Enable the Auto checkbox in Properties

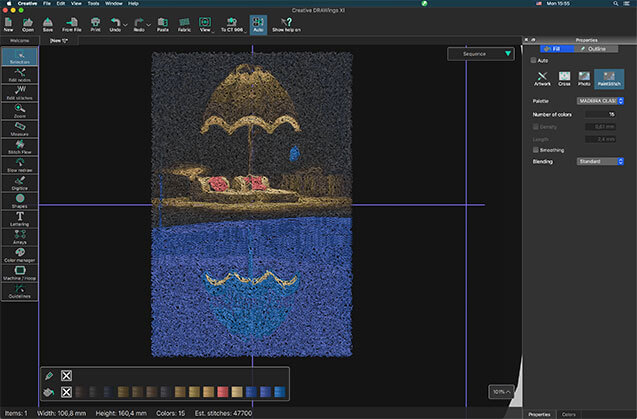click(x=535, y=60)
